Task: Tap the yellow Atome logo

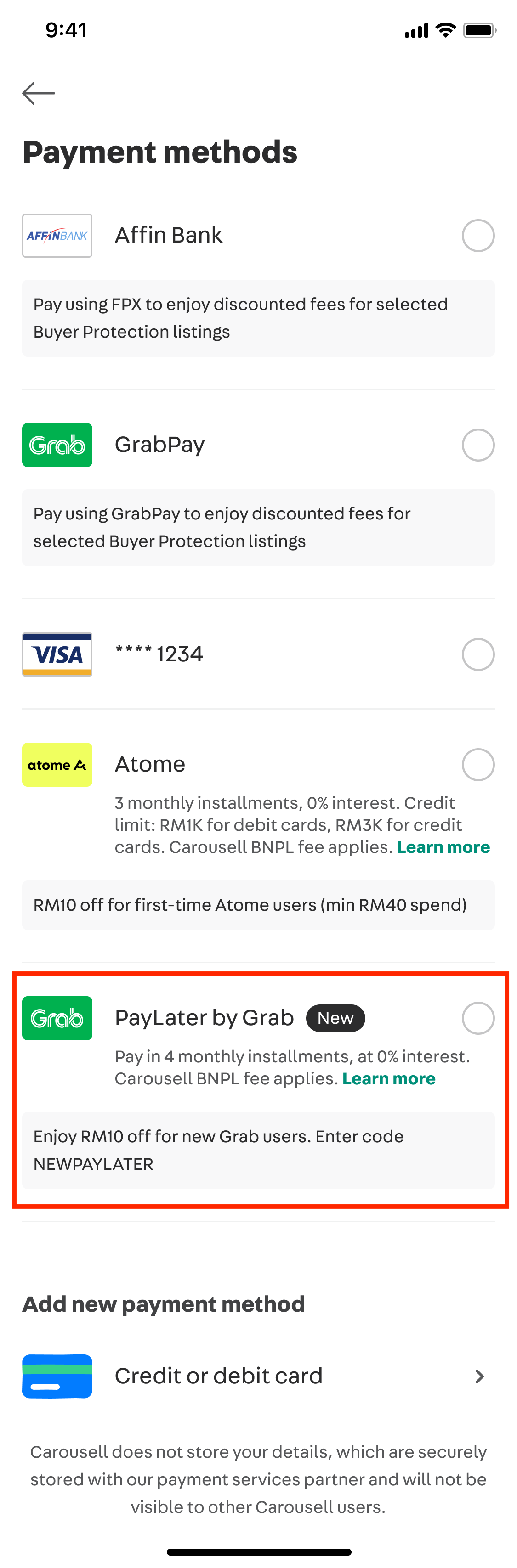Action: coord(57,765)
